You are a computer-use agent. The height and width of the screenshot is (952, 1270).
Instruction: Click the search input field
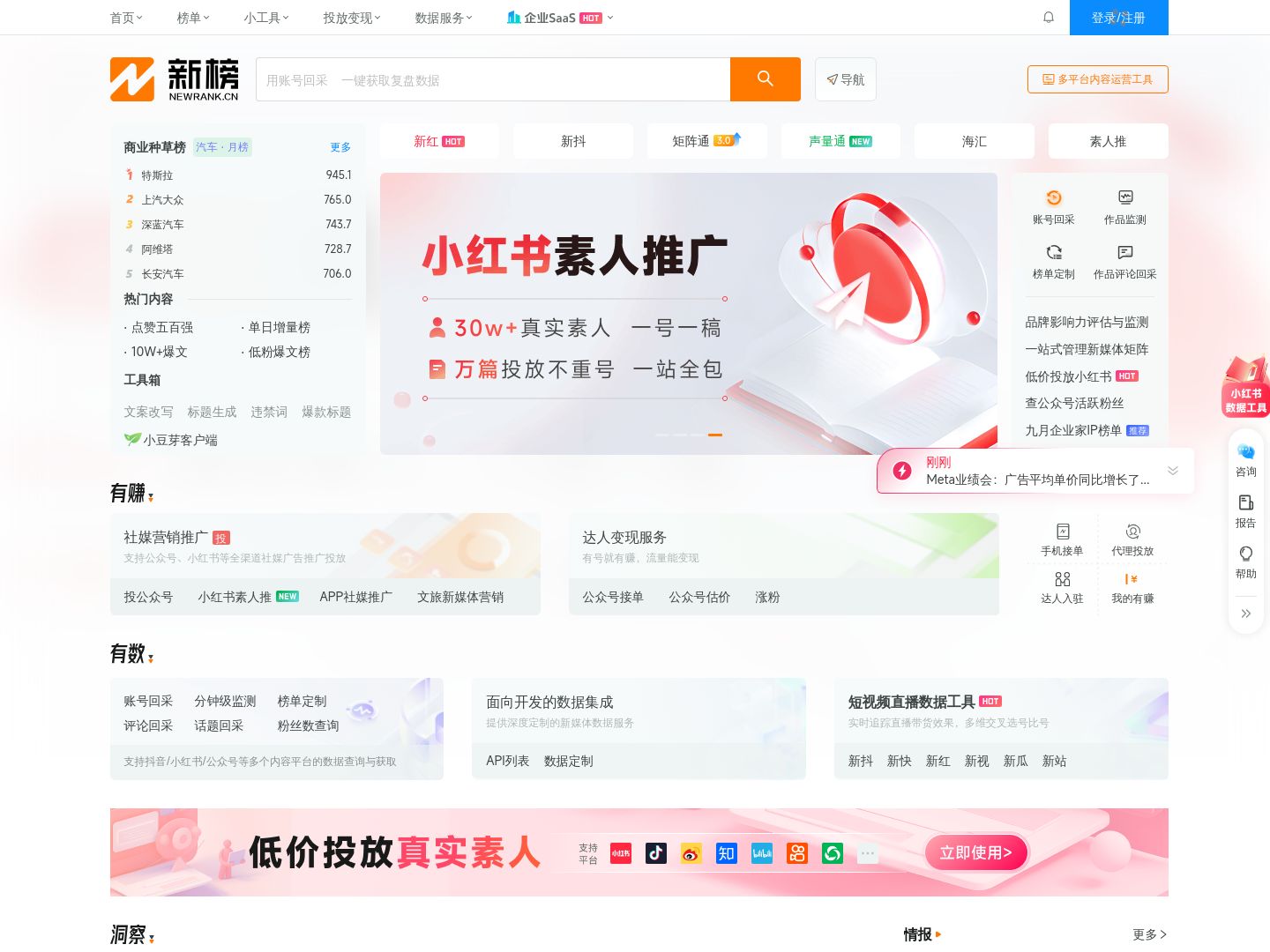pyautogui.click(x=493, y=79)
